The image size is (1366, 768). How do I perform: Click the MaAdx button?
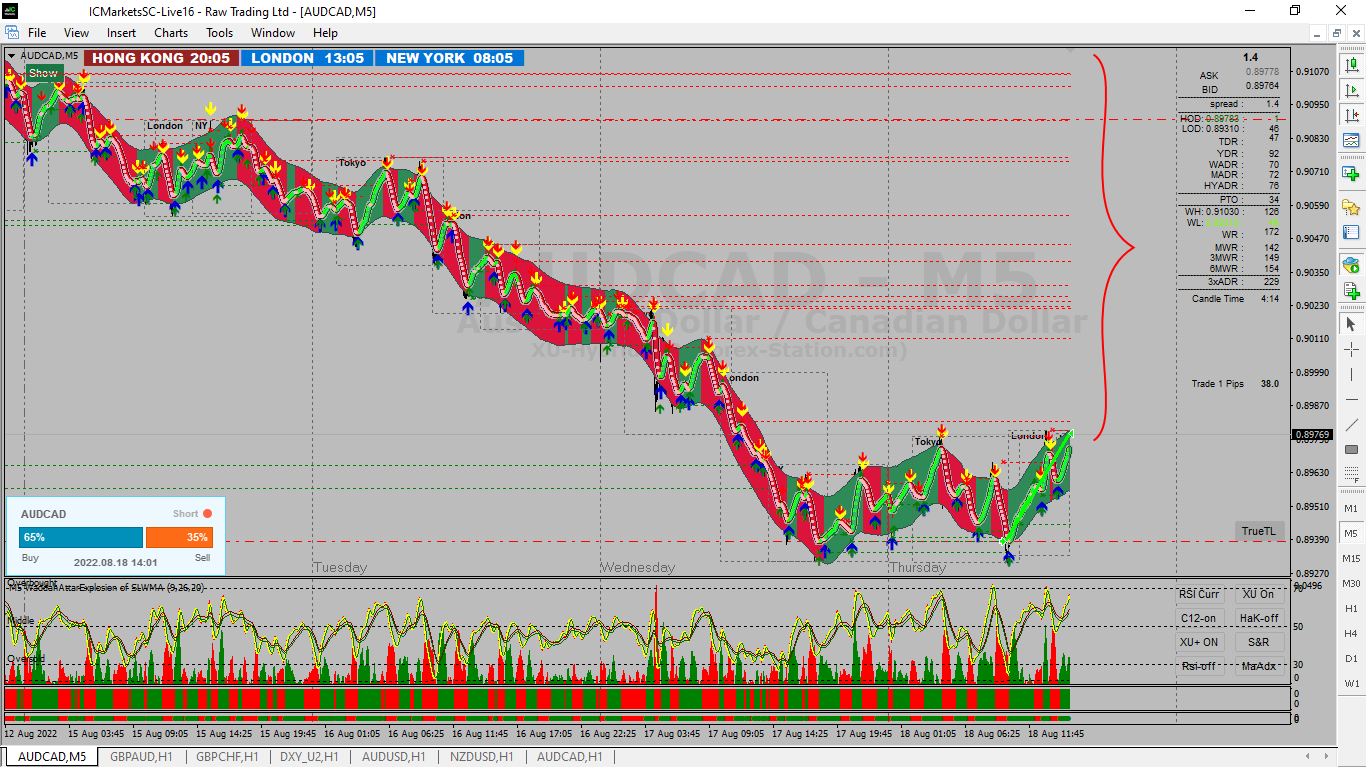pyautogui.click(x=1259, y=666)
